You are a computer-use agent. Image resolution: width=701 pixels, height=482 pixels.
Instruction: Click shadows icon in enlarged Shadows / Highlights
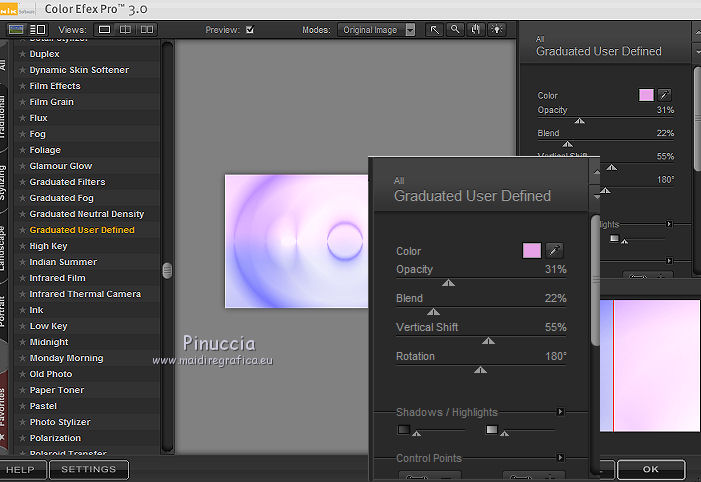click(x=403, y=430)
